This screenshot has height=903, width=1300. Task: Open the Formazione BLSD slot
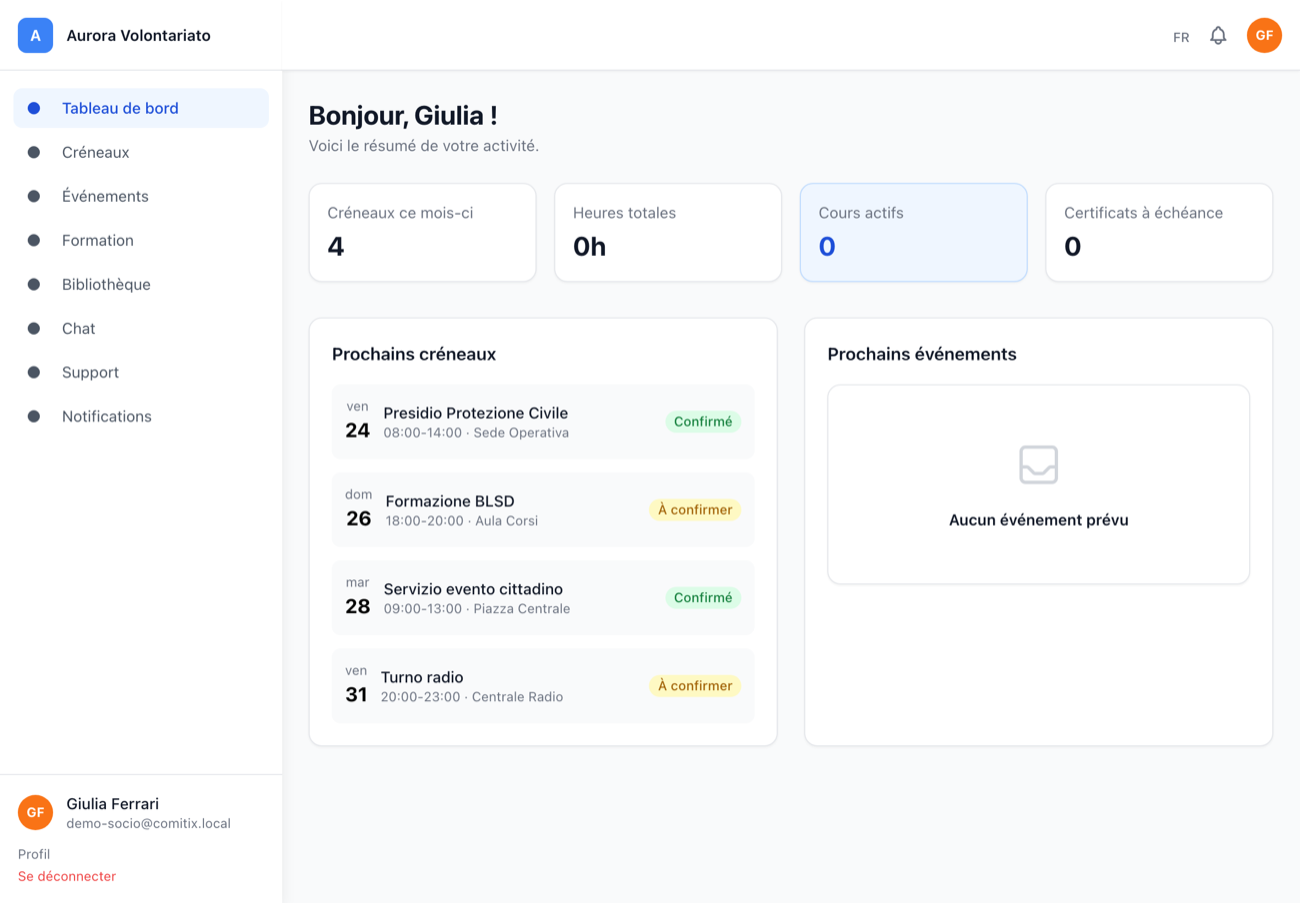pyautogui.click(x=543, y=510)
